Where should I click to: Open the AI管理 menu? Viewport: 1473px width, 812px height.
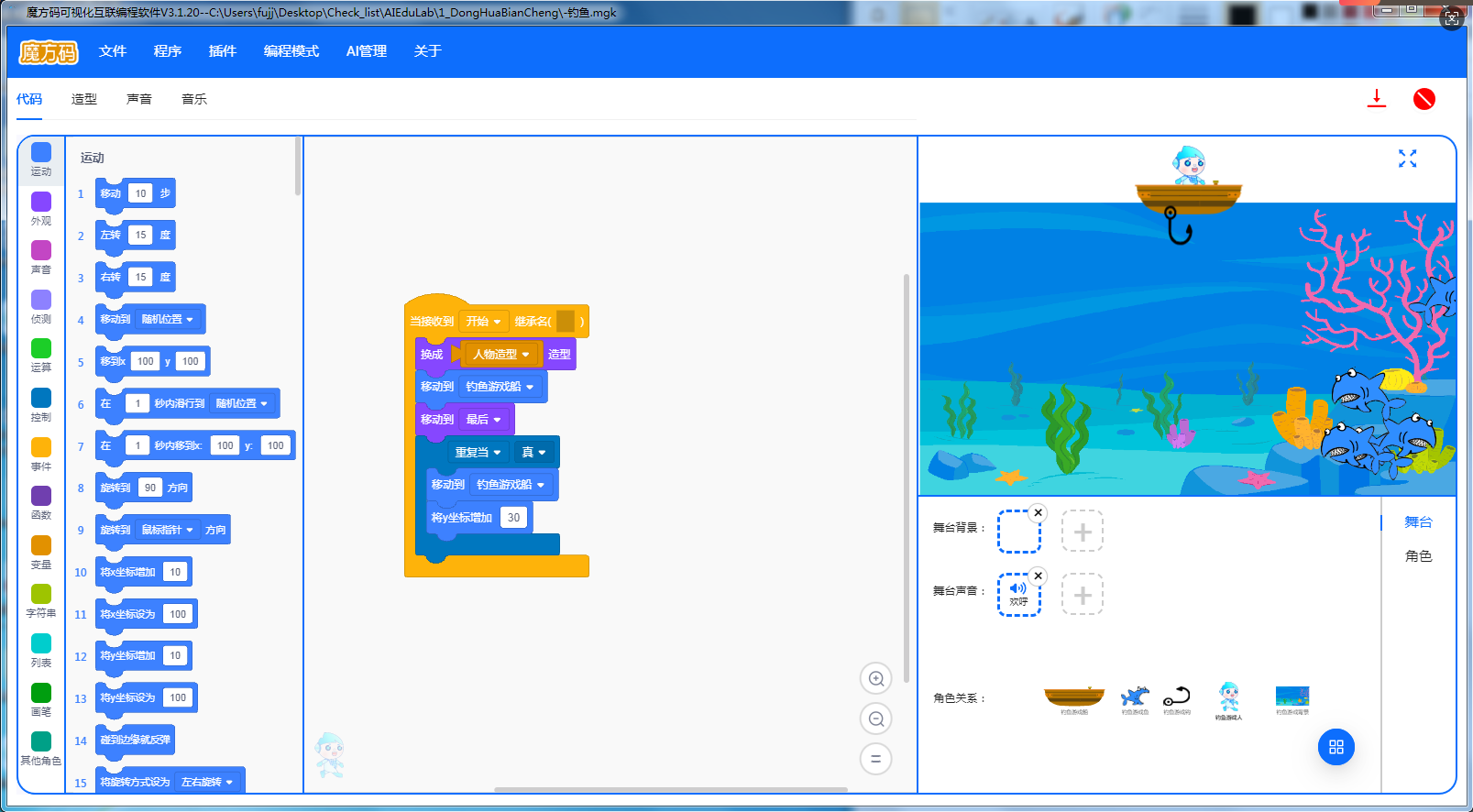(367, 51)
